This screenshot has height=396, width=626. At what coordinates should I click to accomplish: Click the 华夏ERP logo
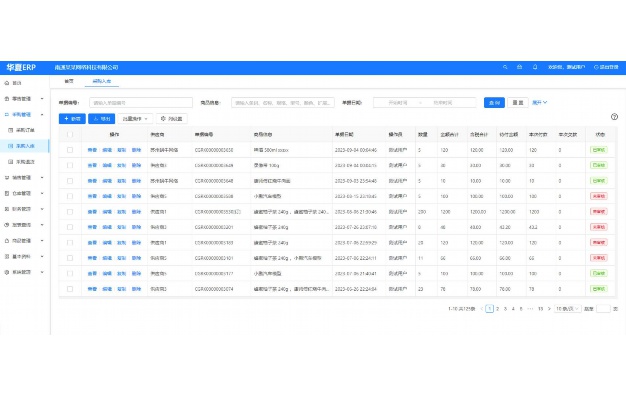21,67
